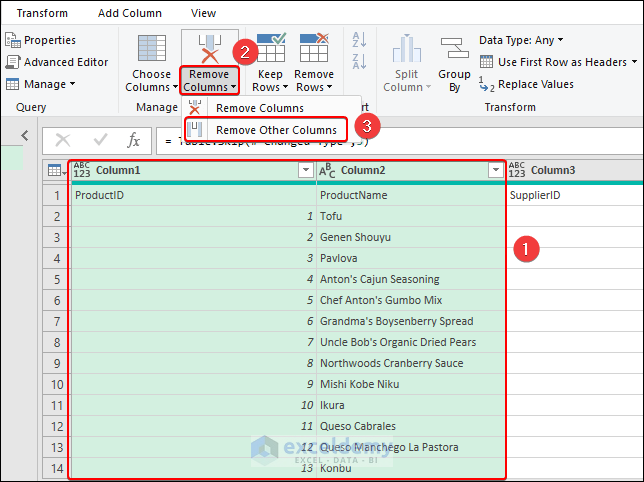Image resolution: width=644 pixels, height=482 pixels.
Task: Click the Use First Row as Headers icon
Action: coord(486,62)
